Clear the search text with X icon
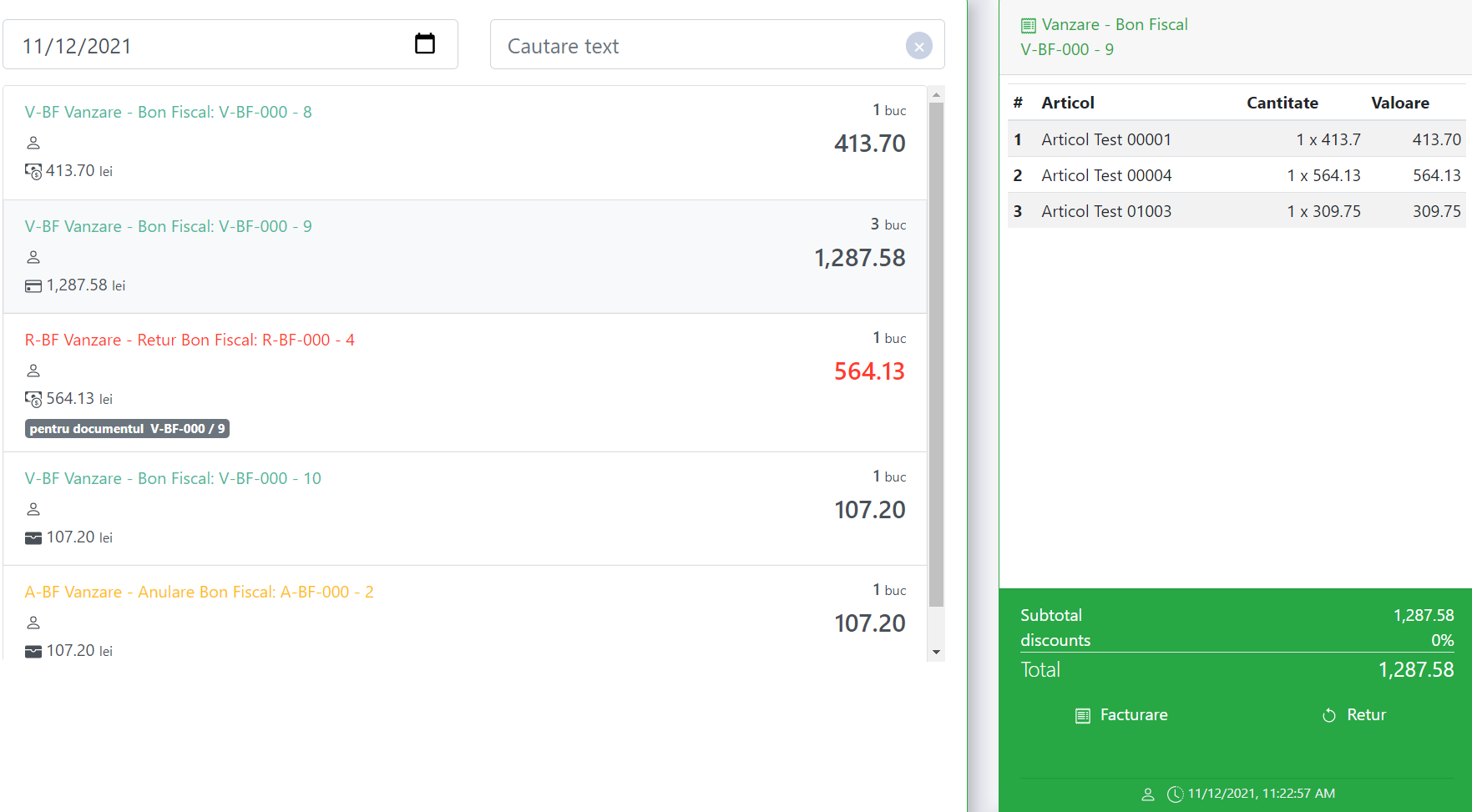1472x812 pixels. (x=919, y=46)
